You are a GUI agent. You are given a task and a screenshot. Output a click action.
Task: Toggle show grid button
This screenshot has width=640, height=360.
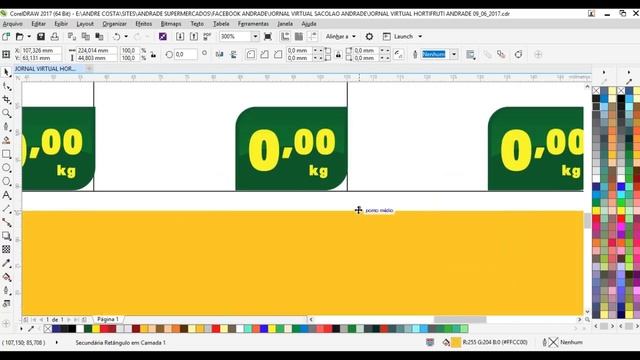point(299,37)
